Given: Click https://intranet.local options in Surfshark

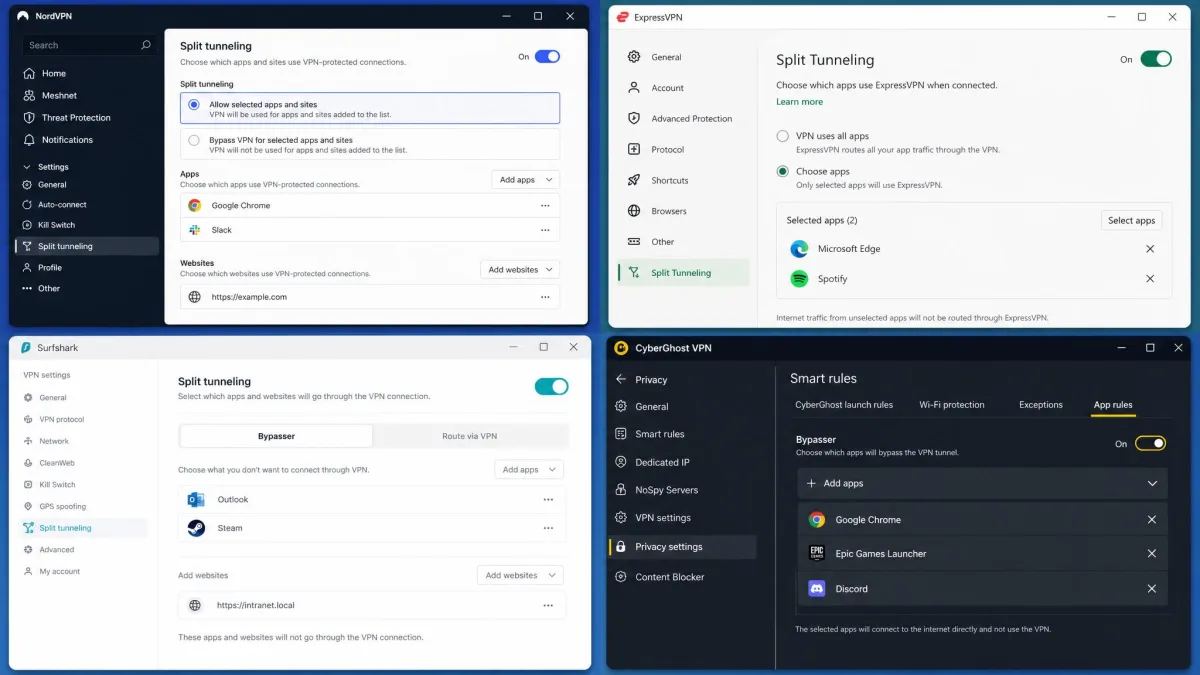Looking at the screenshot, I should click(x=548, y=605).
